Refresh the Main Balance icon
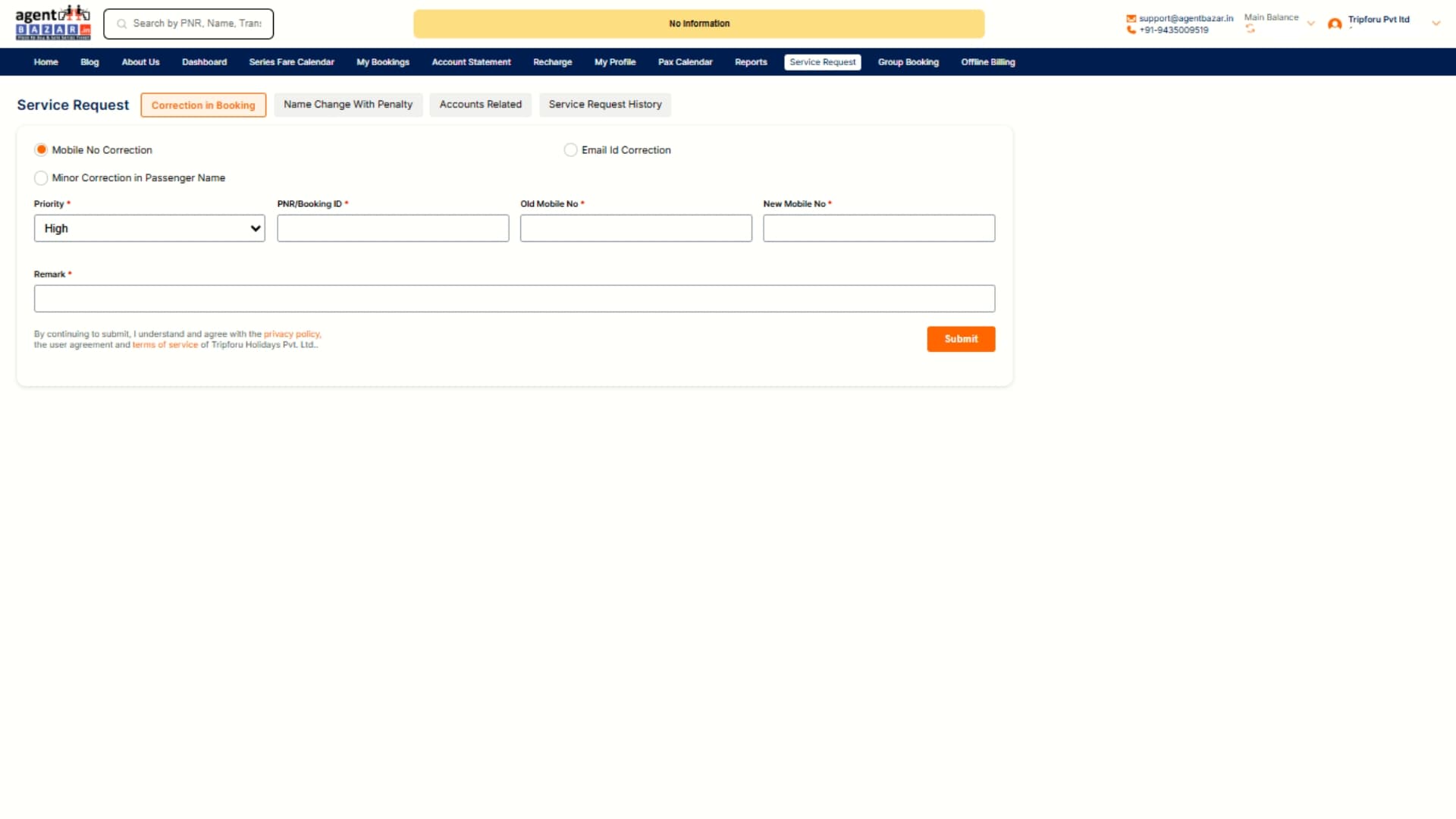The image size is (1456, 819). (x=1250, y=30)
